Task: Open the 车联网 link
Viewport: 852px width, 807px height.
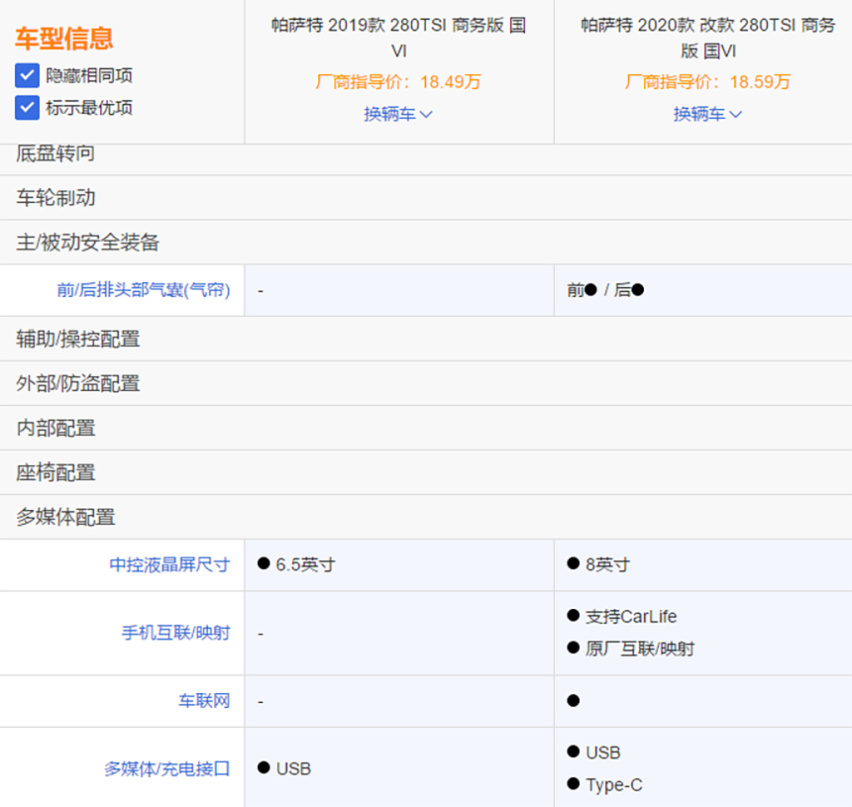Action: click(x=204, y=701)
